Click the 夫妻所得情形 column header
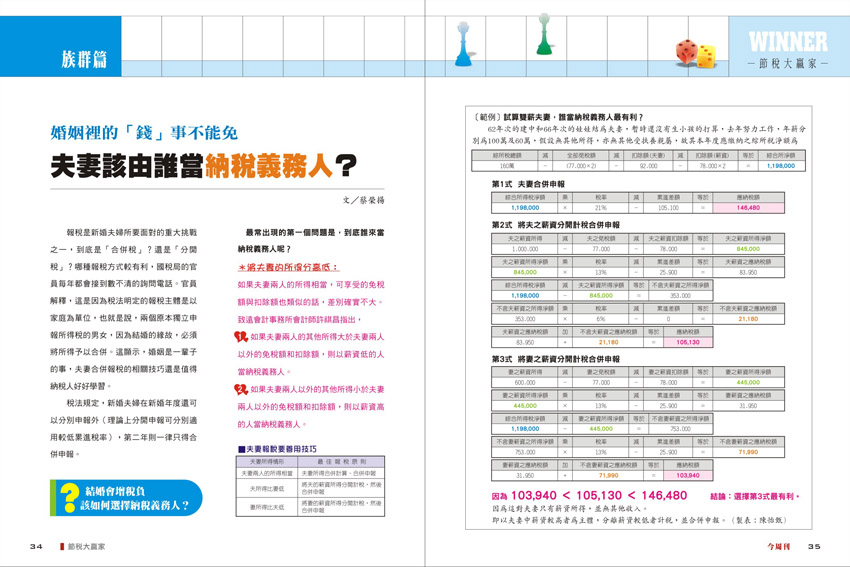This screenshot has width=850, height=567. tap(267, 462)
